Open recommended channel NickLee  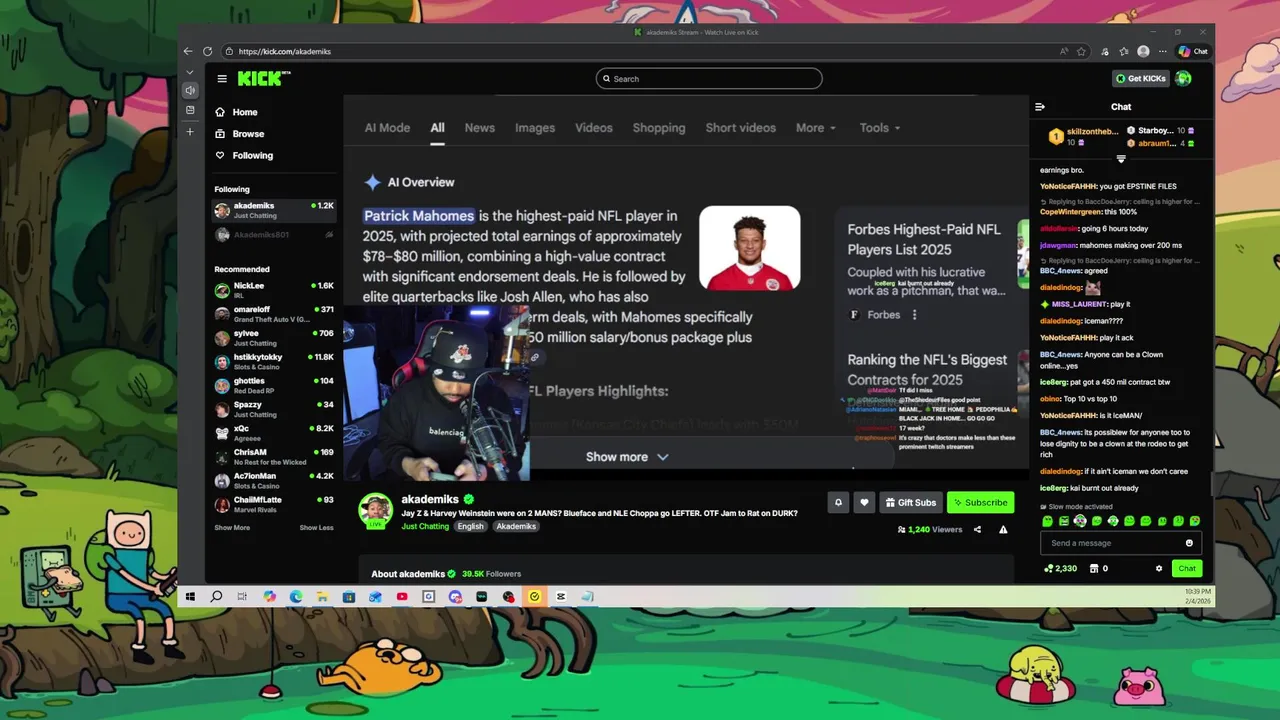274,290
